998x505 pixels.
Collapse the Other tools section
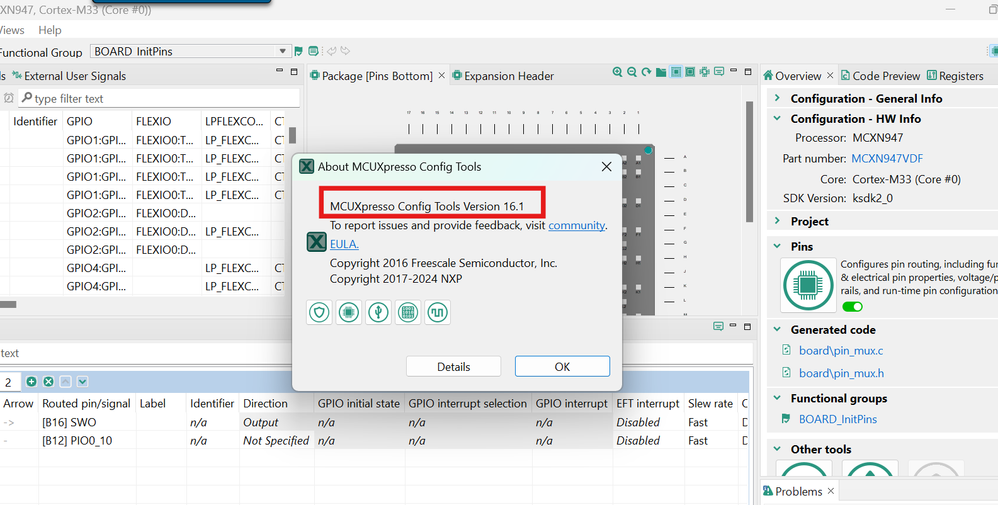point(777,449)
